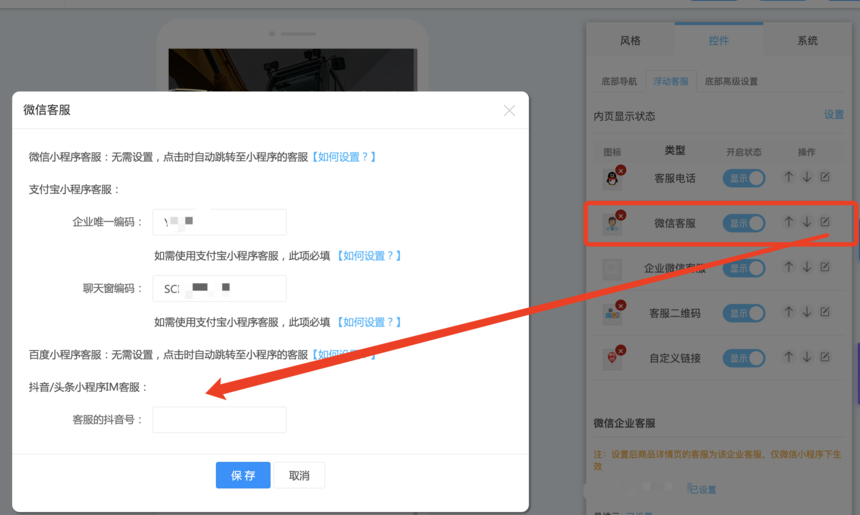
Task: Click the 客服二维码 label text
Action: point(675,313)
